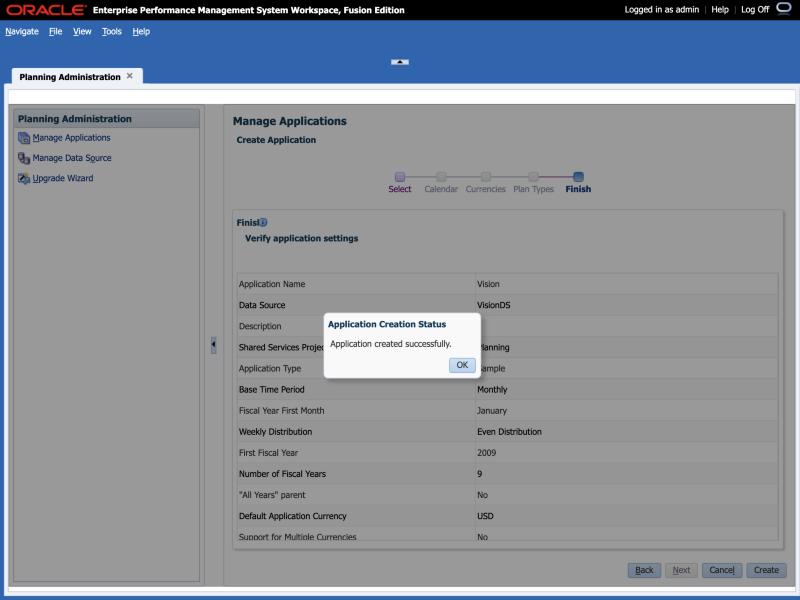
Task: Click the Select step label
Action: (x=399, y=189)
